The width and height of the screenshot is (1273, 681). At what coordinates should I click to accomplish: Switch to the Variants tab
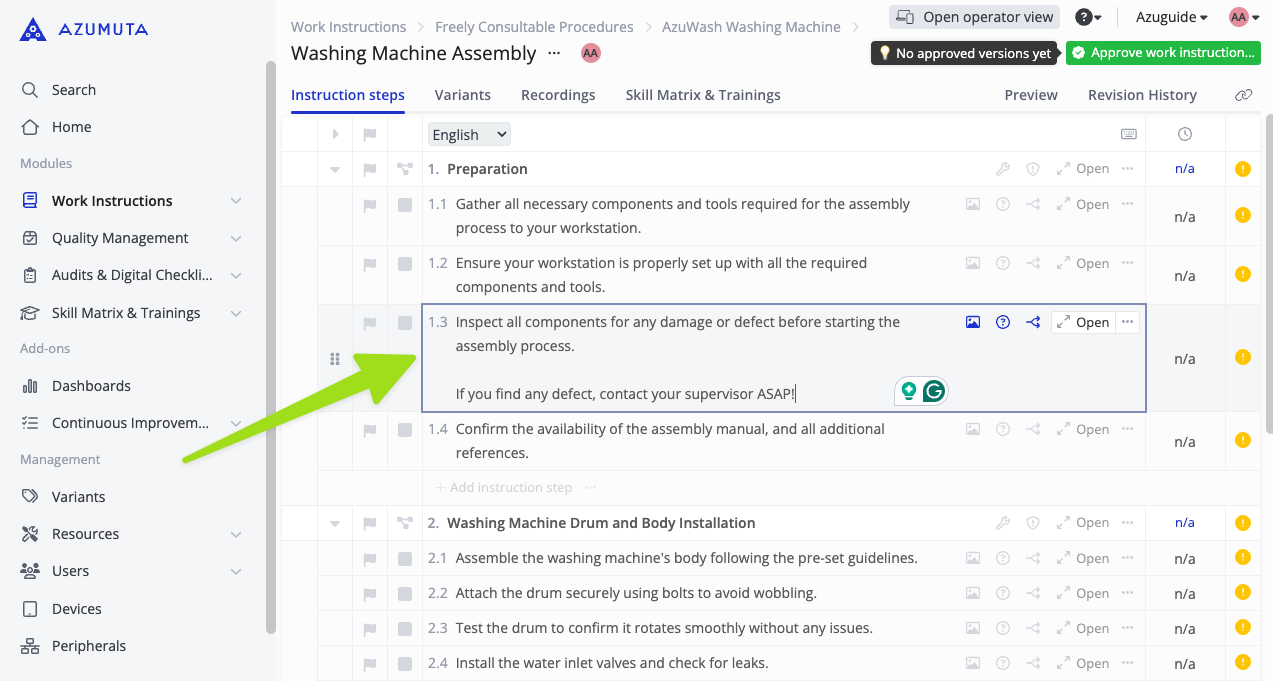462,95
